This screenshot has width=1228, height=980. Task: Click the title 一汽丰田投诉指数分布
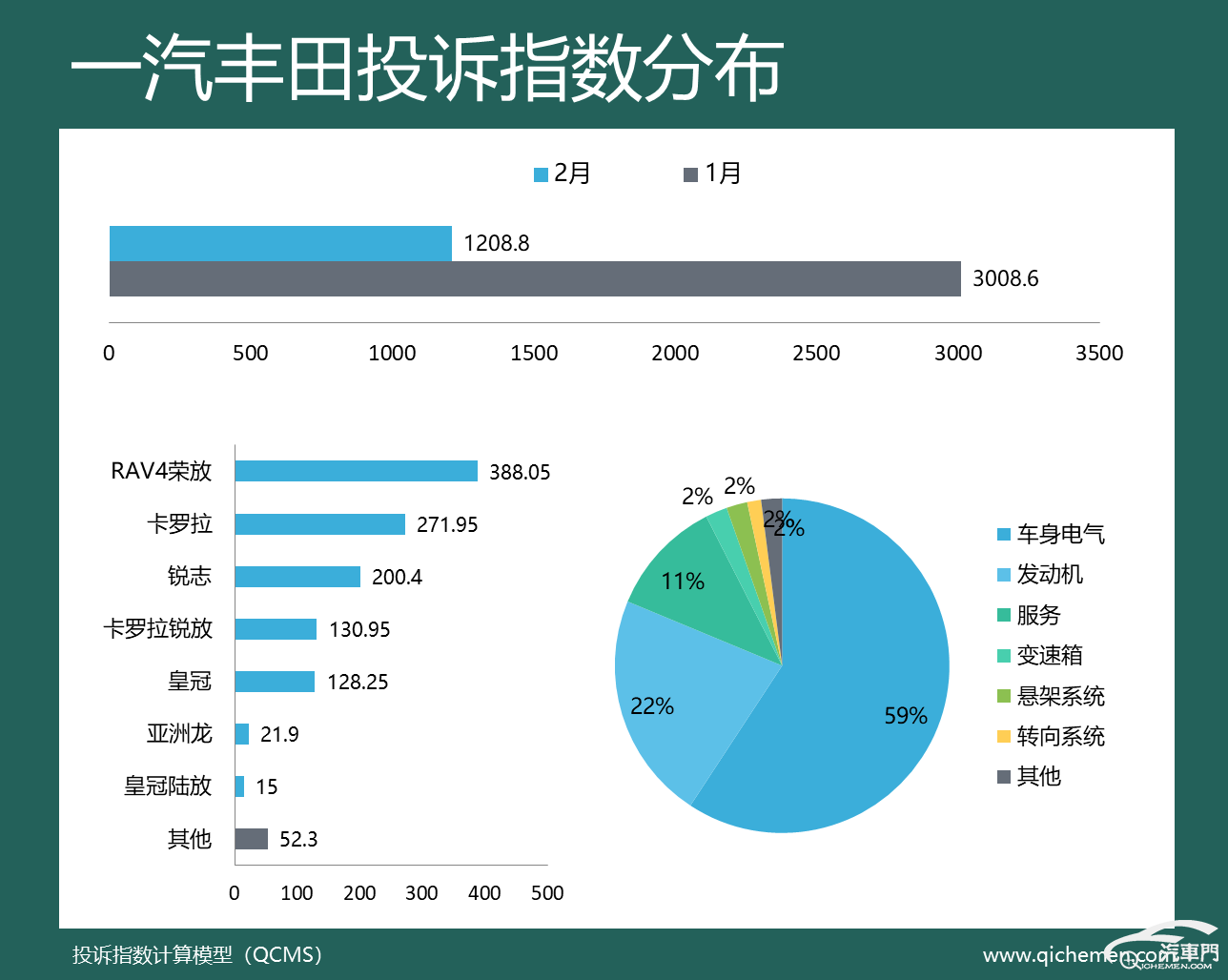pyautogui.click(x=427, y=69)
